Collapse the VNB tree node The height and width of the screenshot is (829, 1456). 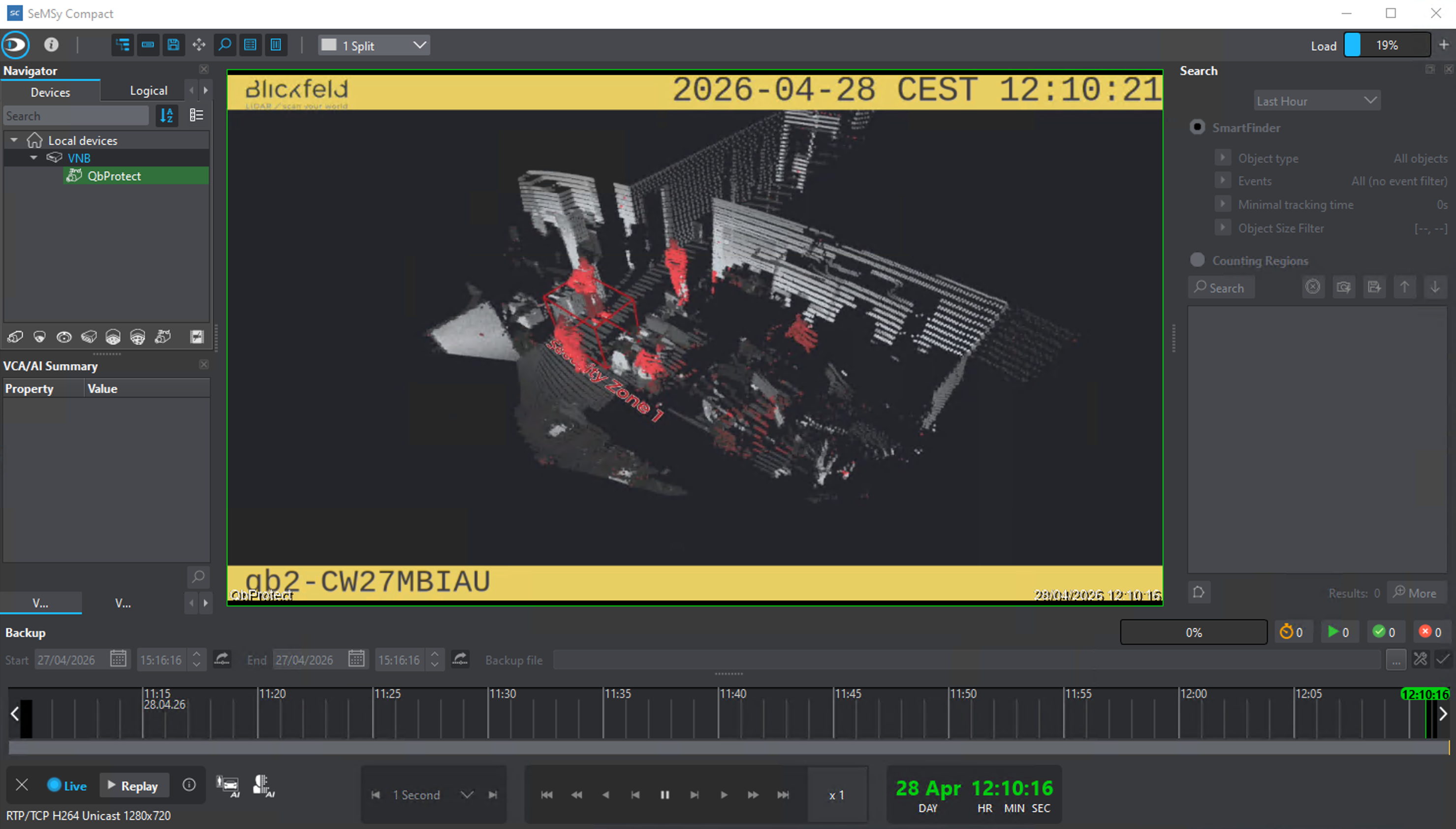33,158
